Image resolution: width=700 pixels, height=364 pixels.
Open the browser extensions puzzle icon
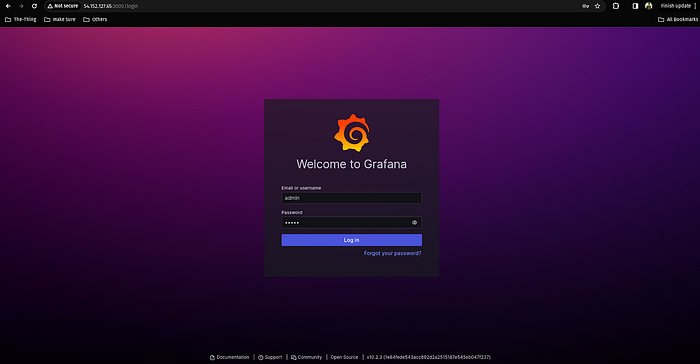tap(616, 6)
